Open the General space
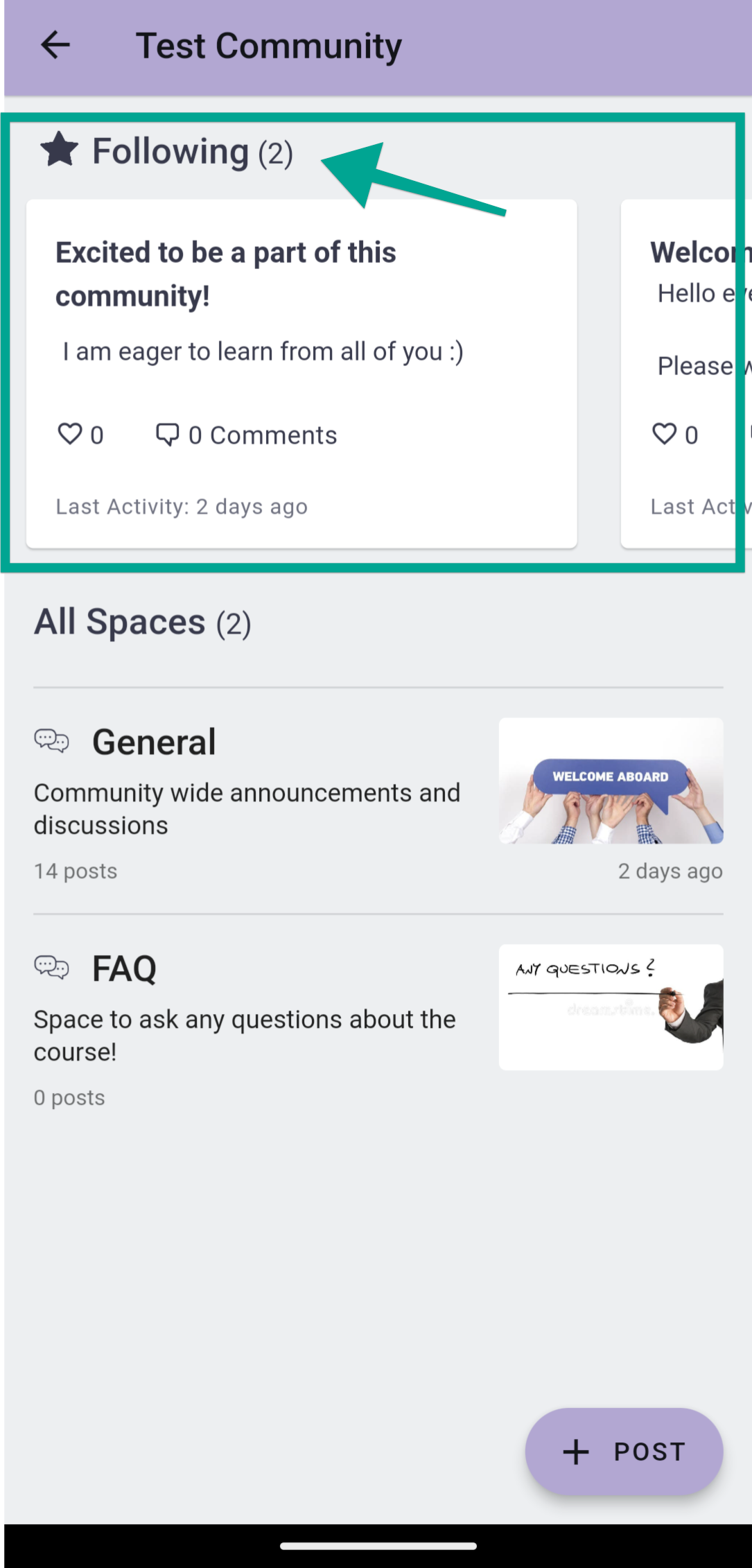Image resolution: width=752 pixels, height=1568 pixels. click(x=378, y=801)
